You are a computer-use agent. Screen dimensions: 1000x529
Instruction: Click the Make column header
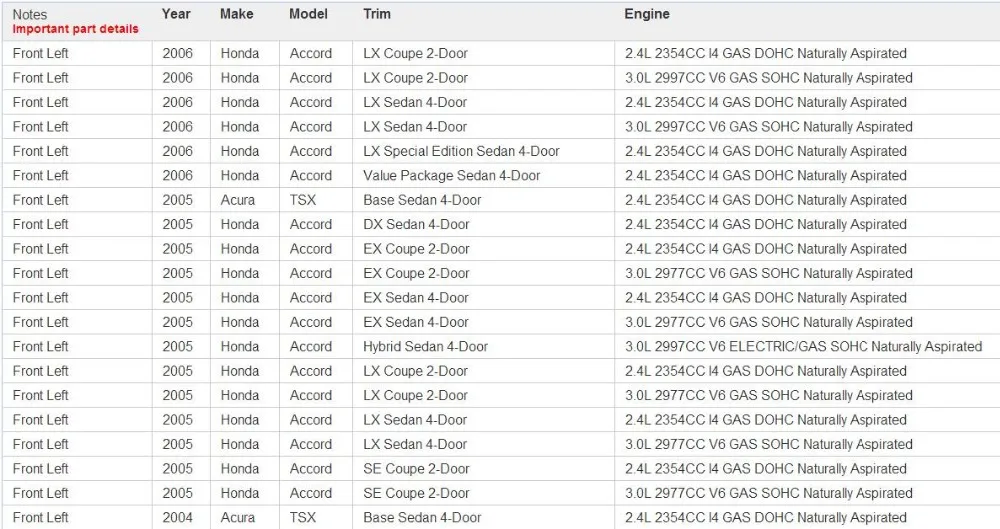point(237,14)
